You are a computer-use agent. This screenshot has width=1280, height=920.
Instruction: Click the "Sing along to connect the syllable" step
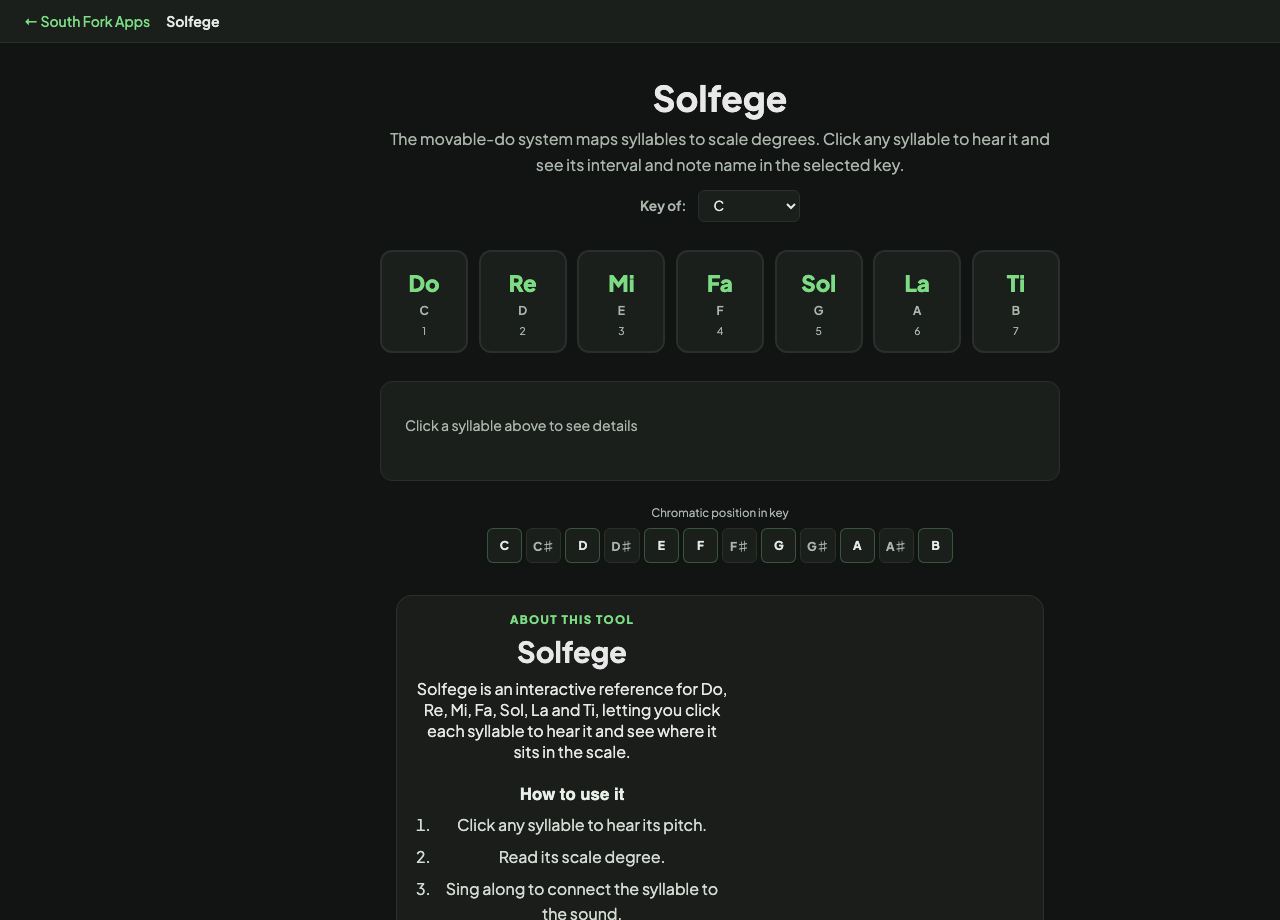tap(582, 901)
